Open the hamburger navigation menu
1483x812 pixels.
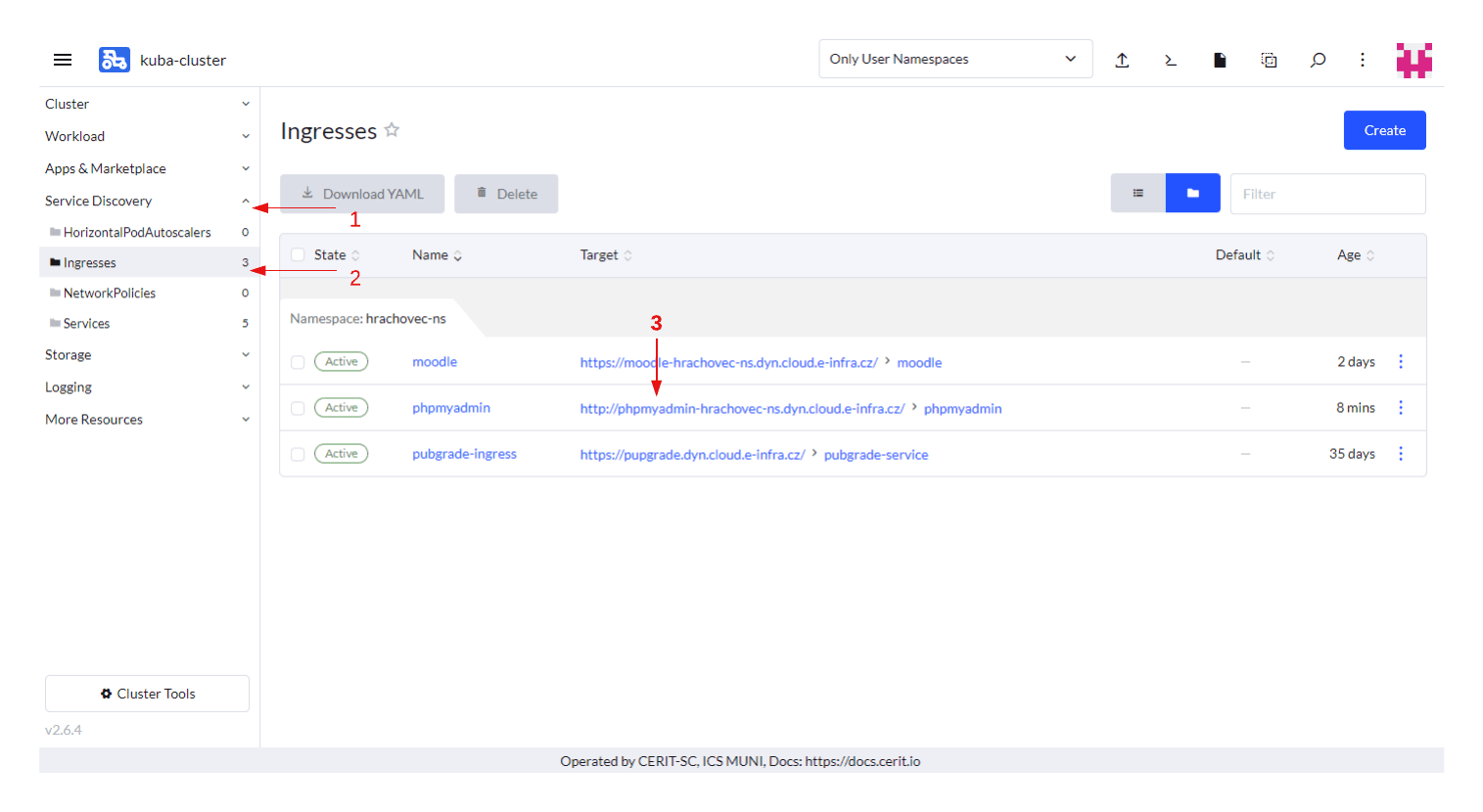(63, 60)
